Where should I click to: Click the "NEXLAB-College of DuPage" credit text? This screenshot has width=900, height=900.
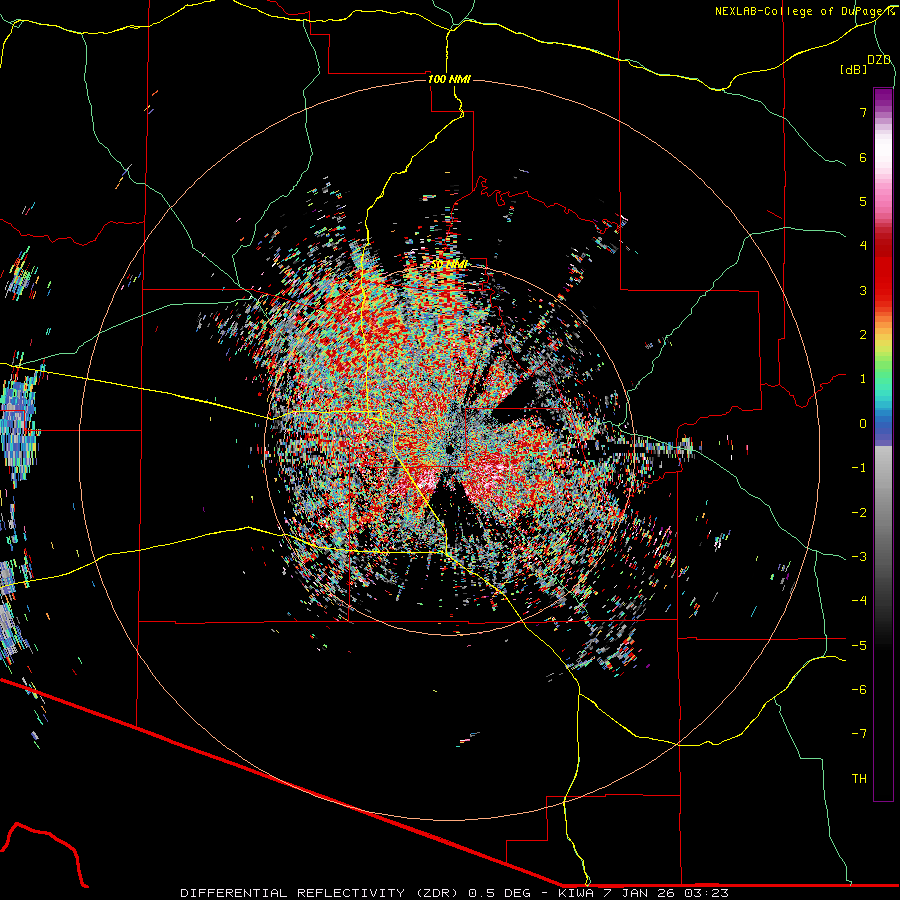(801, 11)
